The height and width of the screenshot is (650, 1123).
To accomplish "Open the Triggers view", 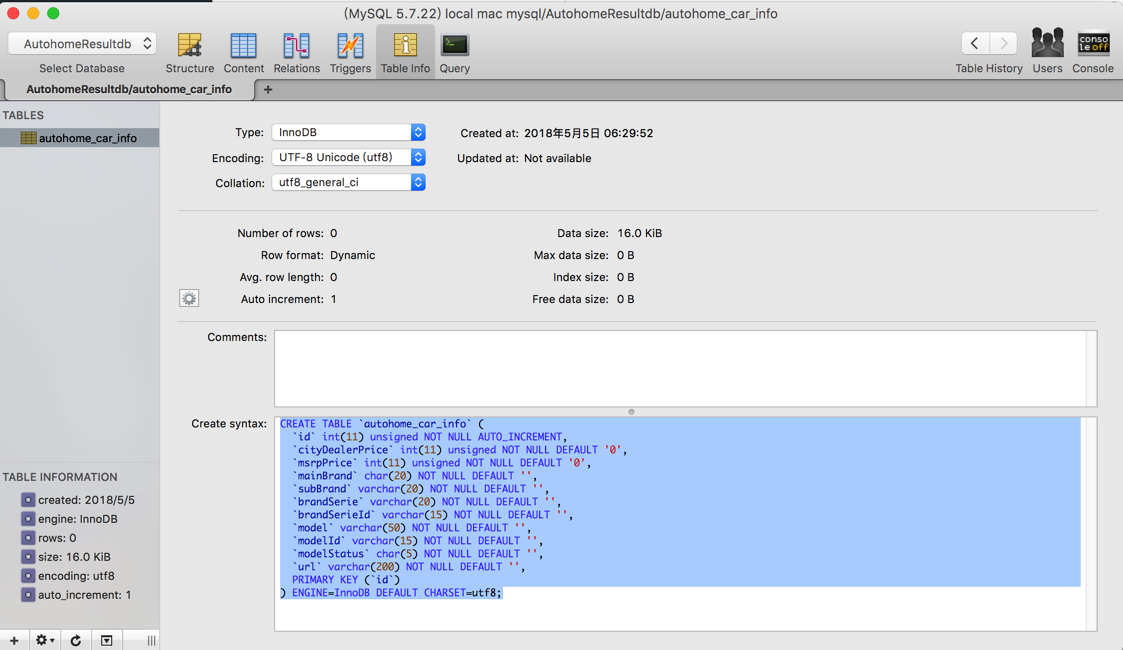I will pos(350,52).
